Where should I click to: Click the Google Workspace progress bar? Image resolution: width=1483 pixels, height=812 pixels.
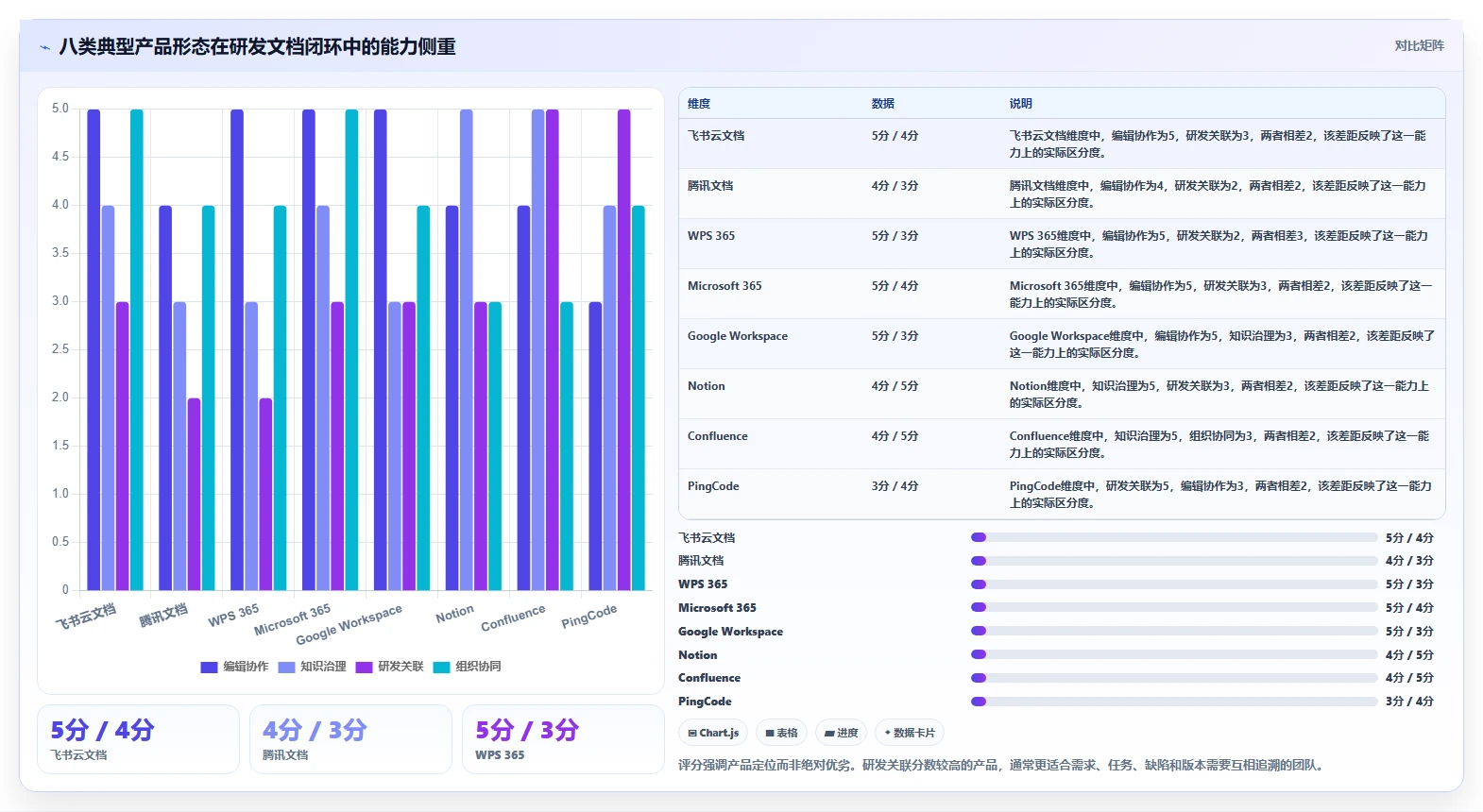pyautogui.click(x=1174, y=631)
